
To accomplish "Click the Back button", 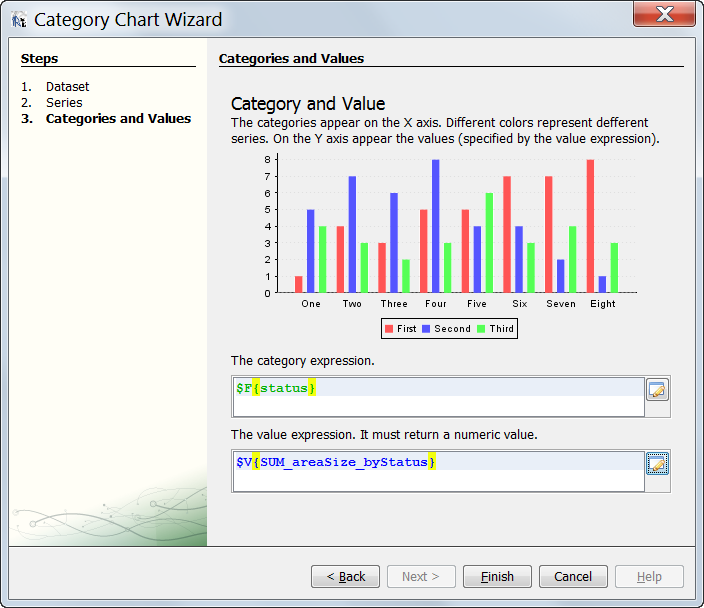I will pyautogui.click(x=345, y=576).
